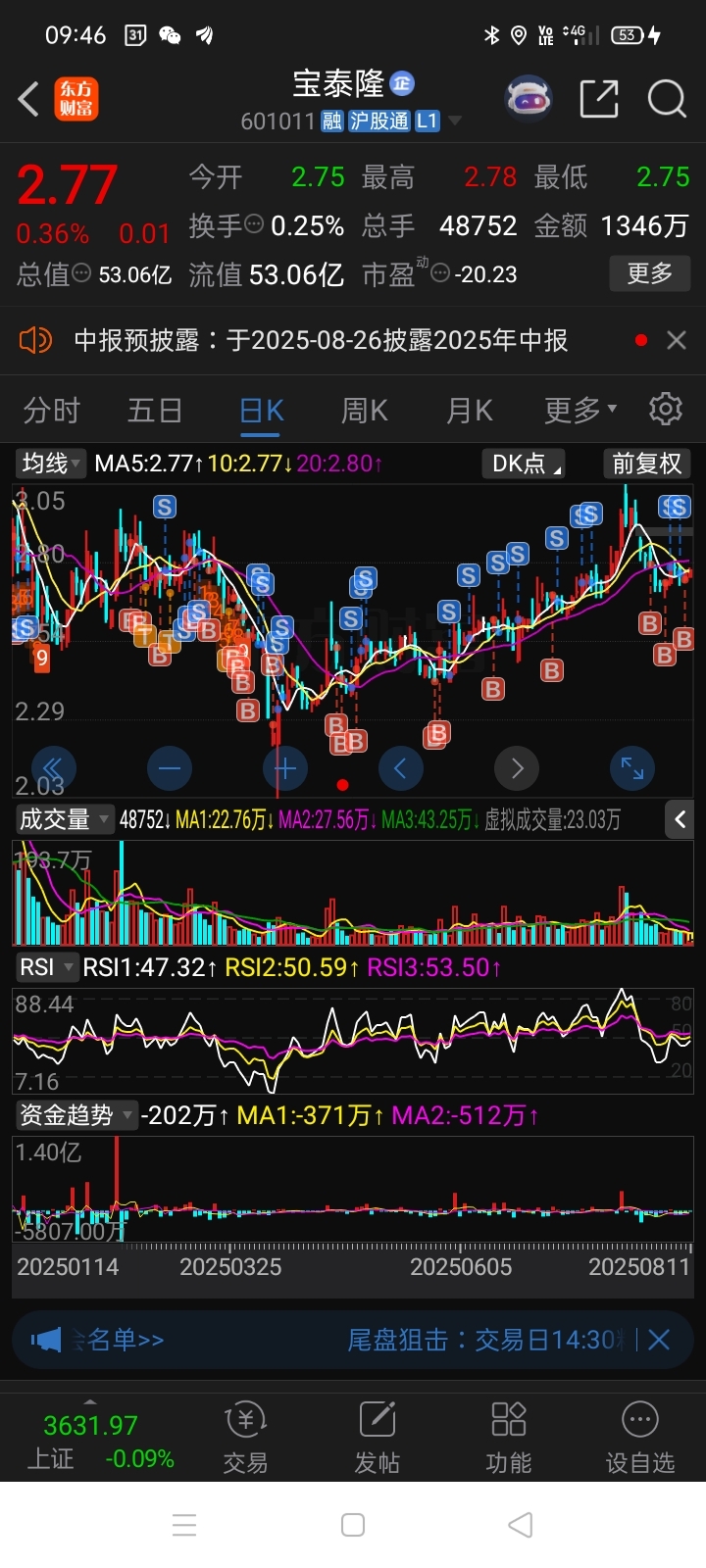This screenshot has width=706, height=1568.
Task: Toggle 前复权 adjustment button
Action: (647, 464)
